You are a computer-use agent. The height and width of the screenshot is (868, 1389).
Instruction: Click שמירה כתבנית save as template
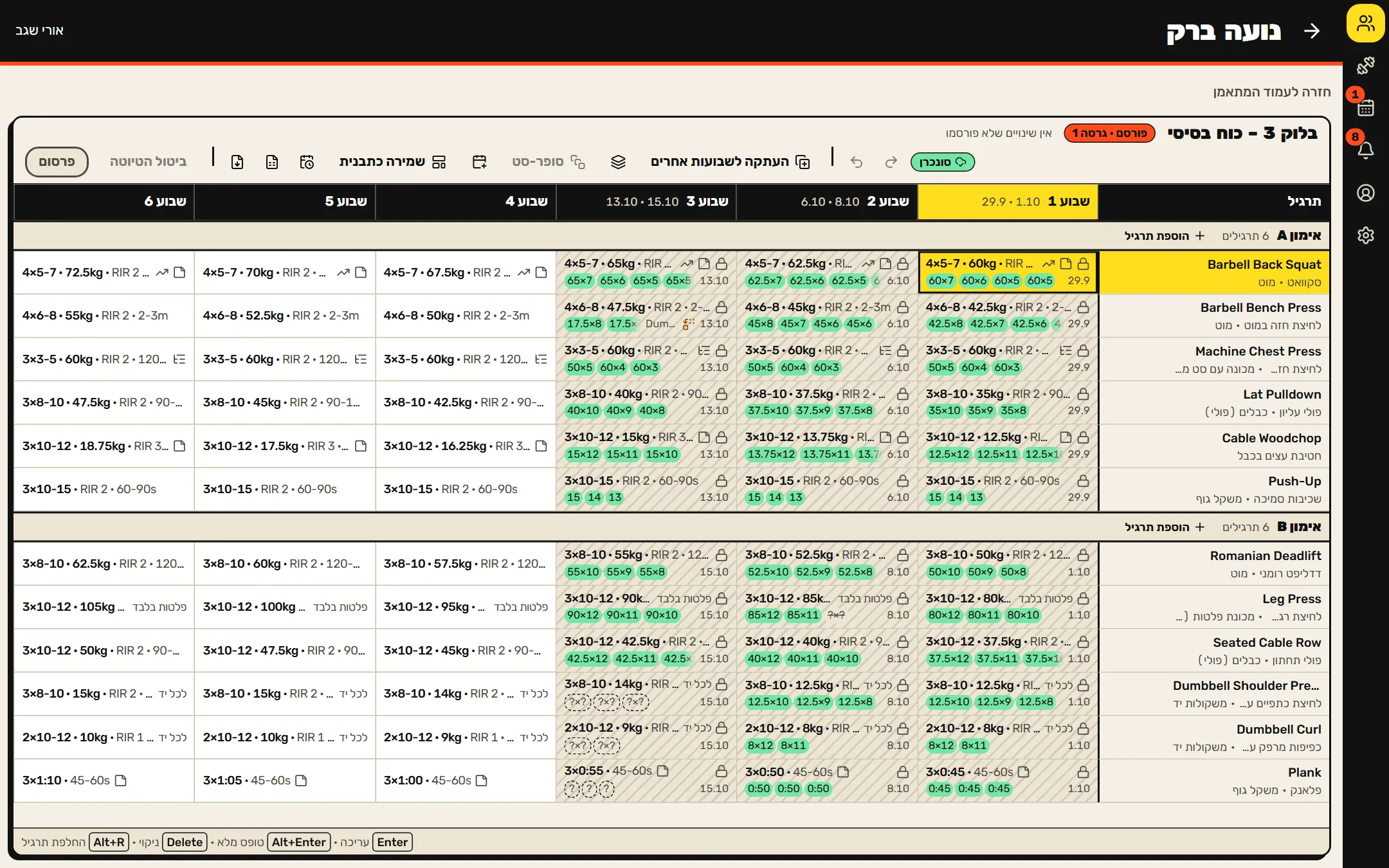pos(392,162)
